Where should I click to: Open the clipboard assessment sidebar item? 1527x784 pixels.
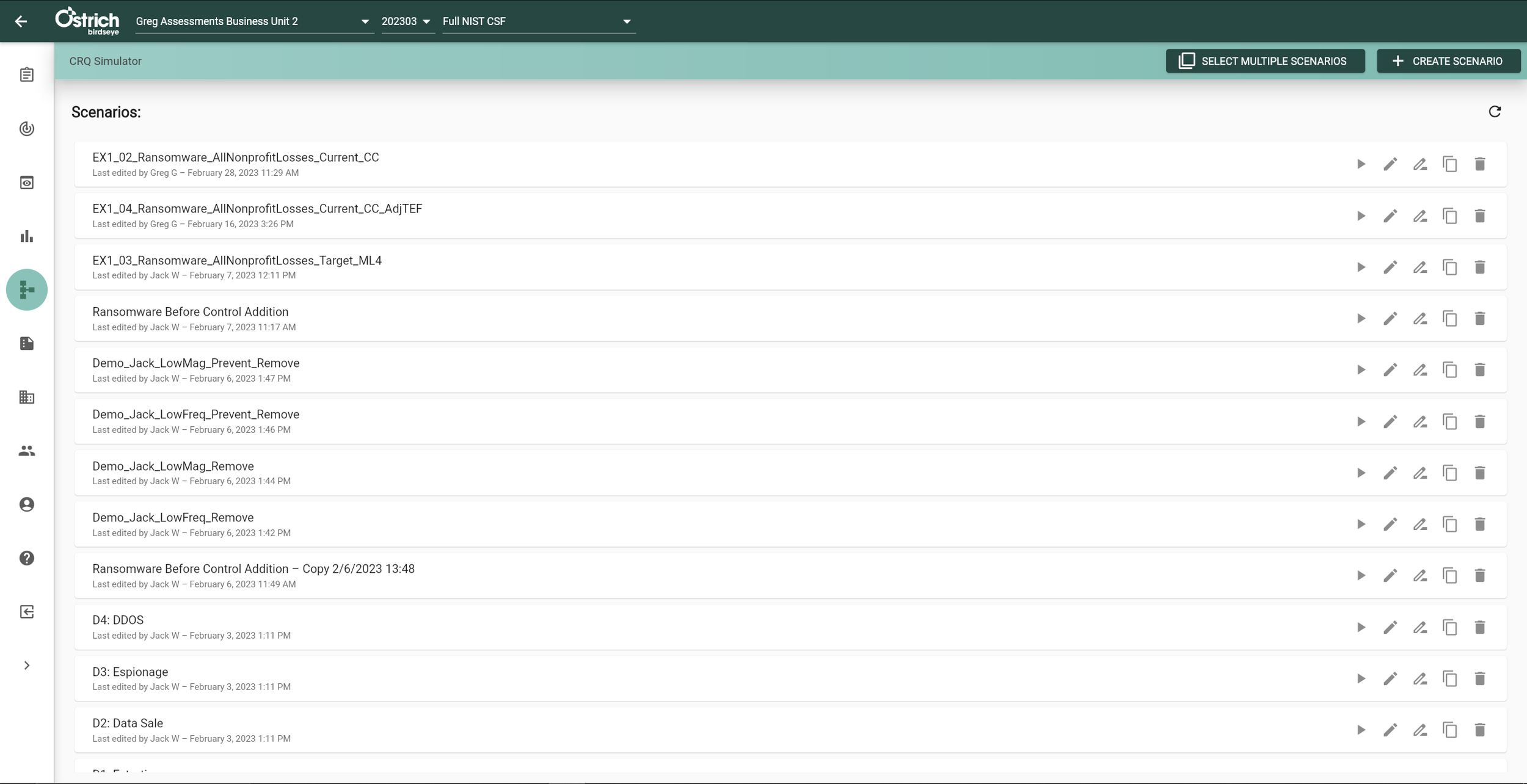pyautogui.click(x=27, y=75)
